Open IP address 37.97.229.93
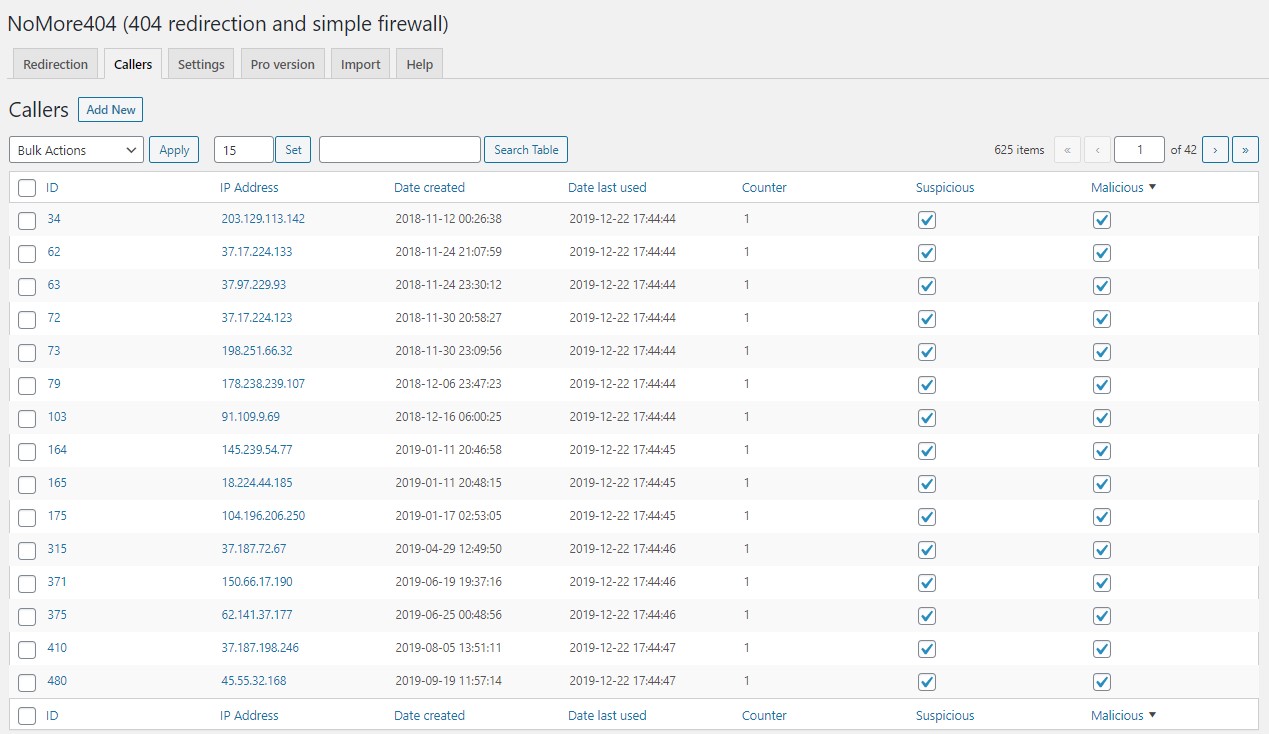The image size is (1269, 734). pyautogui.click(x=254, y=284)
